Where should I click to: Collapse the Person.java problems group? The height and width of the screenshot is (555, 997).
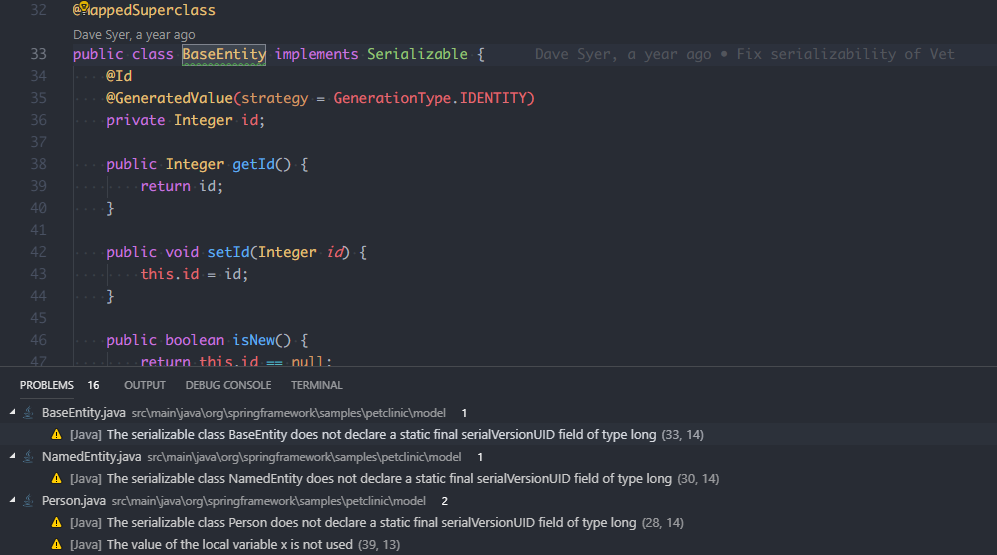pos(12,500)
